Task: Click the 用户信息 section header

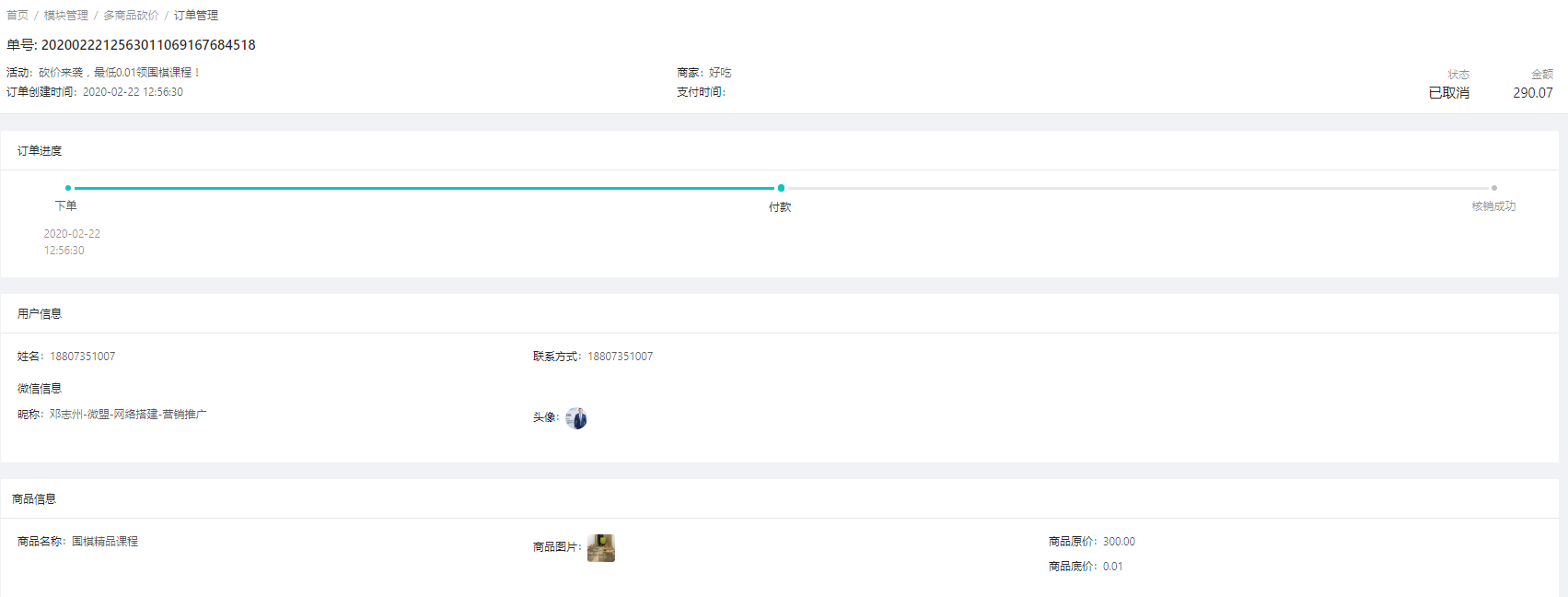Action: [40, 314]
